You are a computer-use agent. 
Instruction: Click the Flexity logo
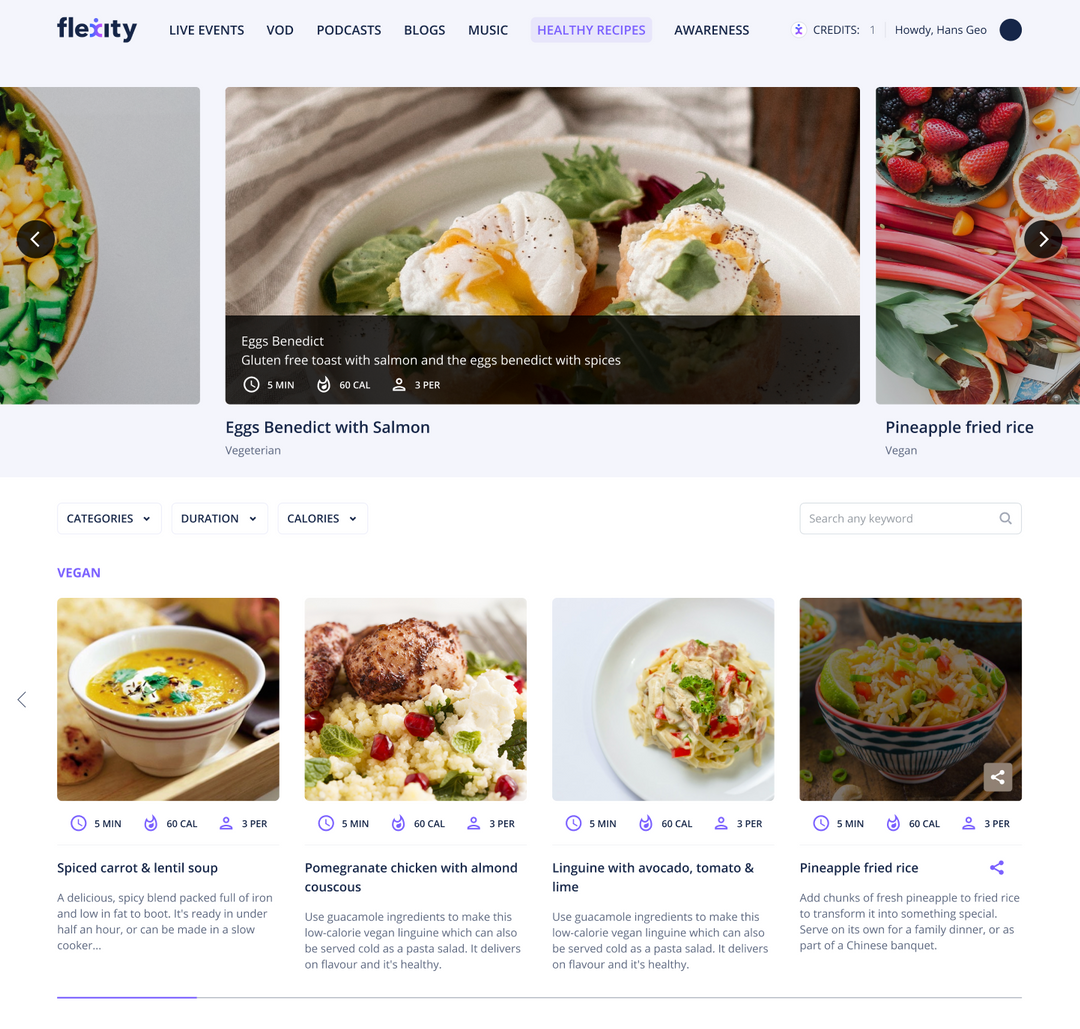[x=97, y=29]
